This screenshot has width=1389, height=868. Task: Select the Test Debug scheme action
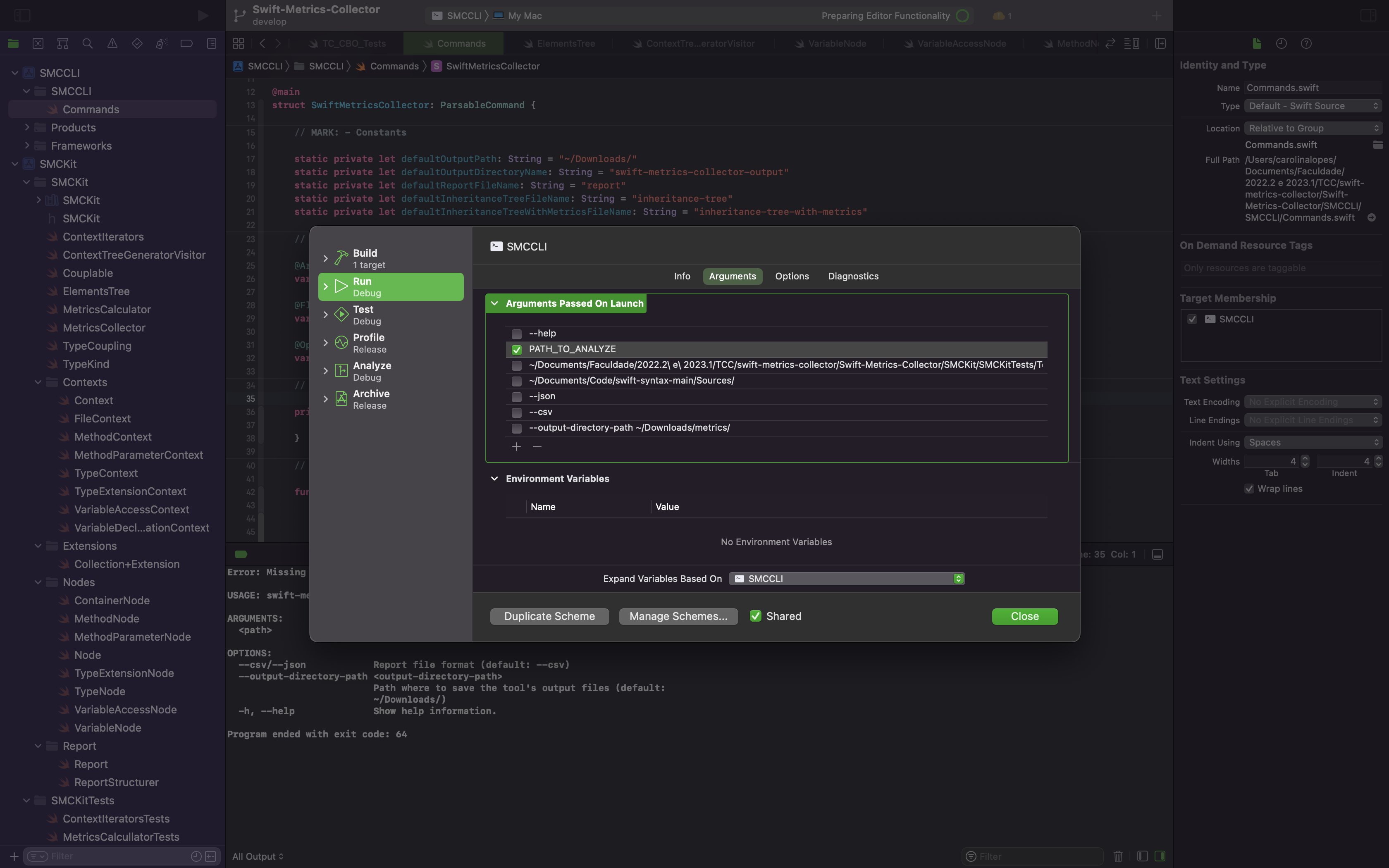pos(390,315)
